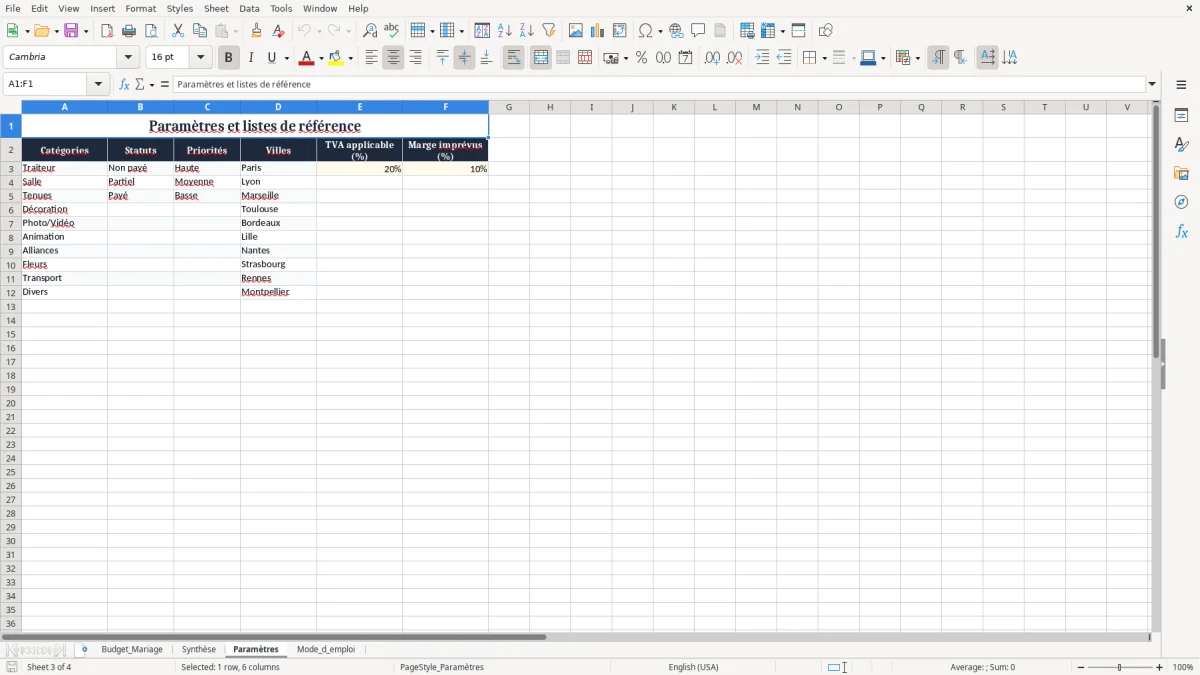The width and height of the screenshot is (1200, 675).
Task: Open sidebar Properties panel
Action: coord(1181,116)
